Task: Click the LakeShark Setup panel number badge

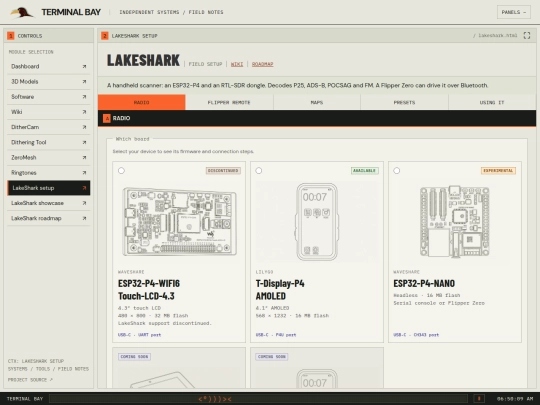Action: pos(105,36)
